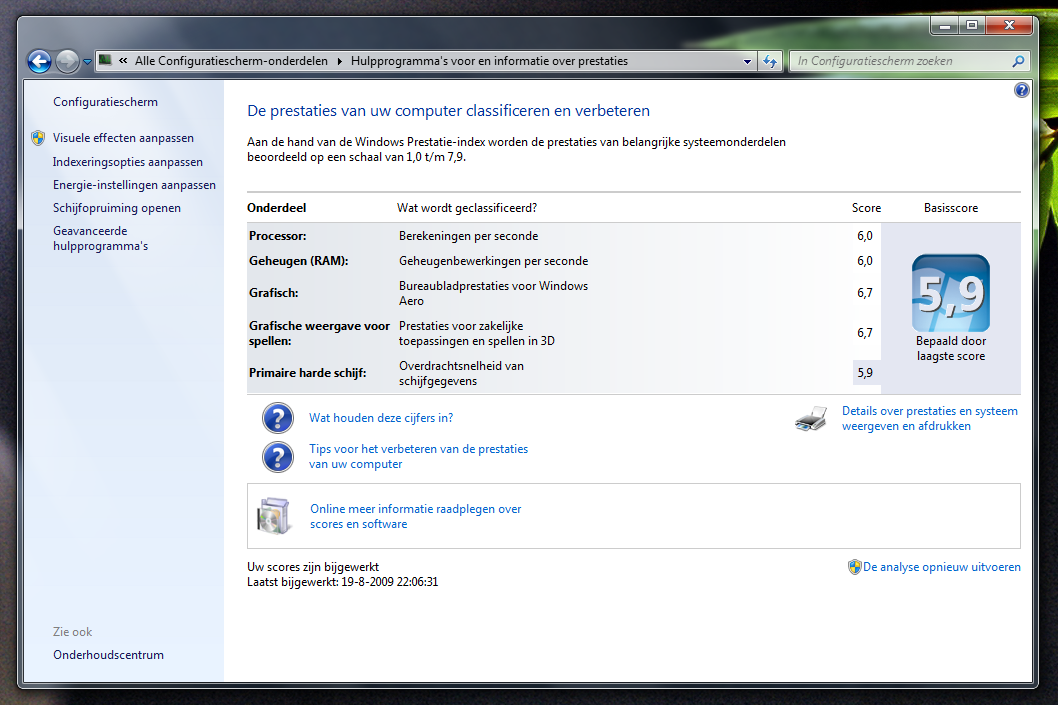Open 'Configuratiescherm' home link
The image size is (1058, 705).
[x=105, y=102]
